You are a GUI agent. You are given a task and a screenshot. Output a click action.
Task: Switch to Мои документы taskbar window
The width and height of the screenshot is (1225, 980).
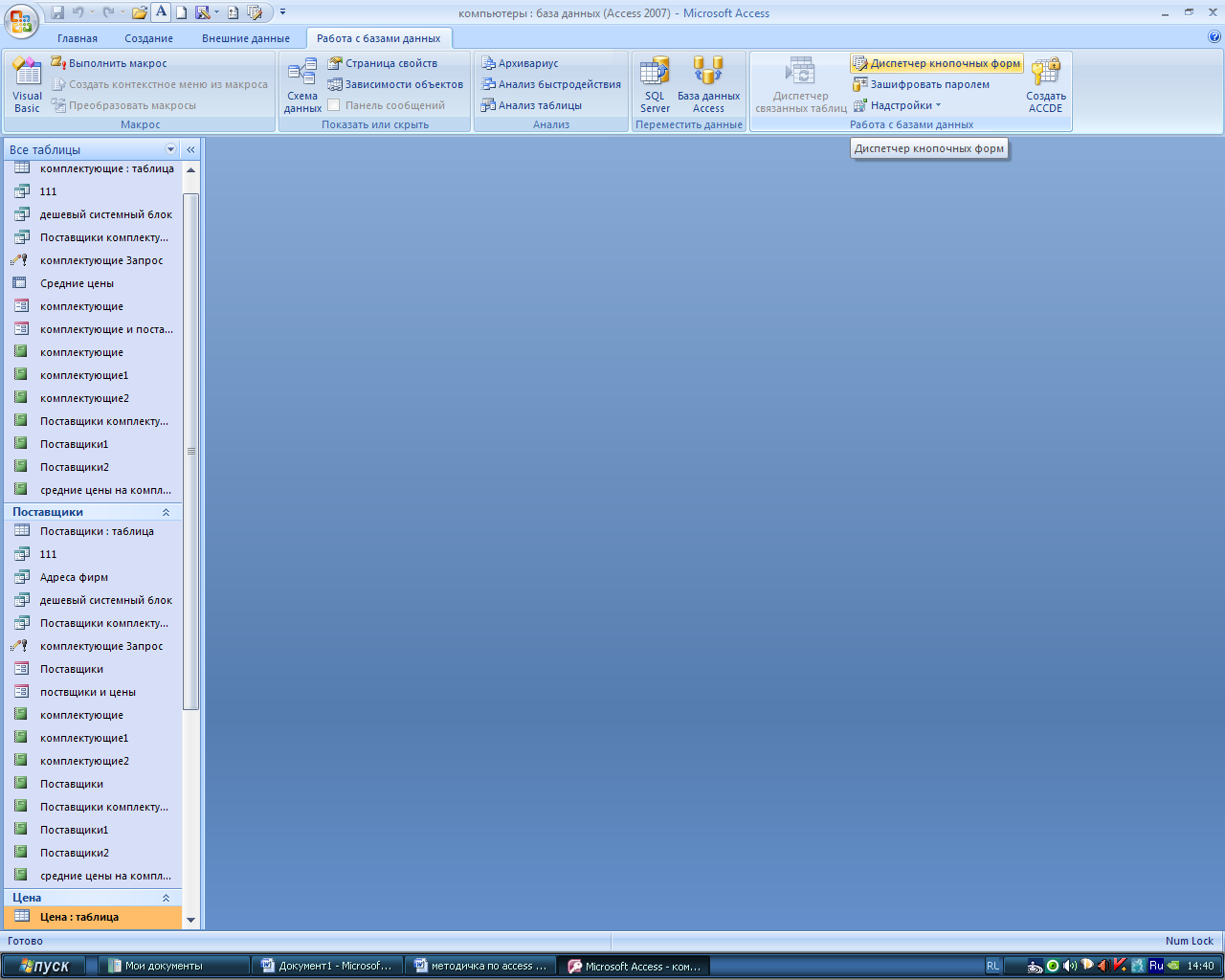coord(174,966)
